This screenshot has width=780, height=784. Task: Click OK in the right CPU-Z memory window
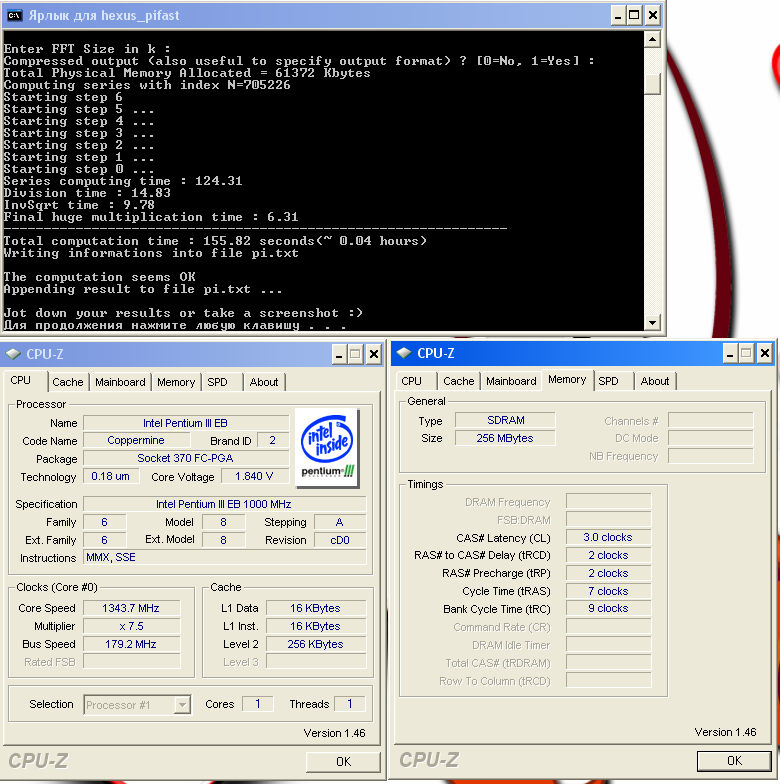(x=734, y=760)
